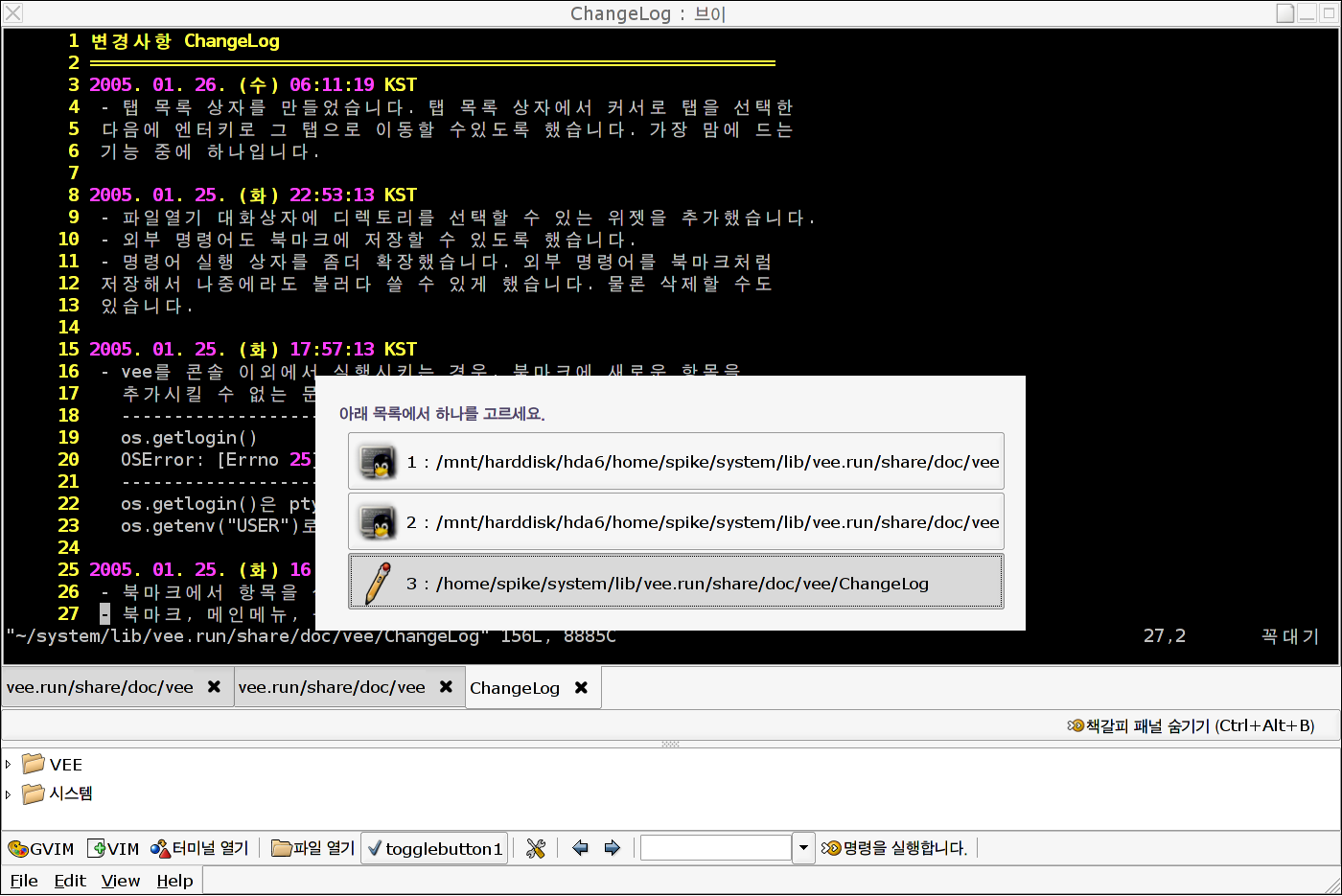Screen dimensions: 1342x896
Task: Open the File menu
Action: pyautogui.click(x=24, y=881)
